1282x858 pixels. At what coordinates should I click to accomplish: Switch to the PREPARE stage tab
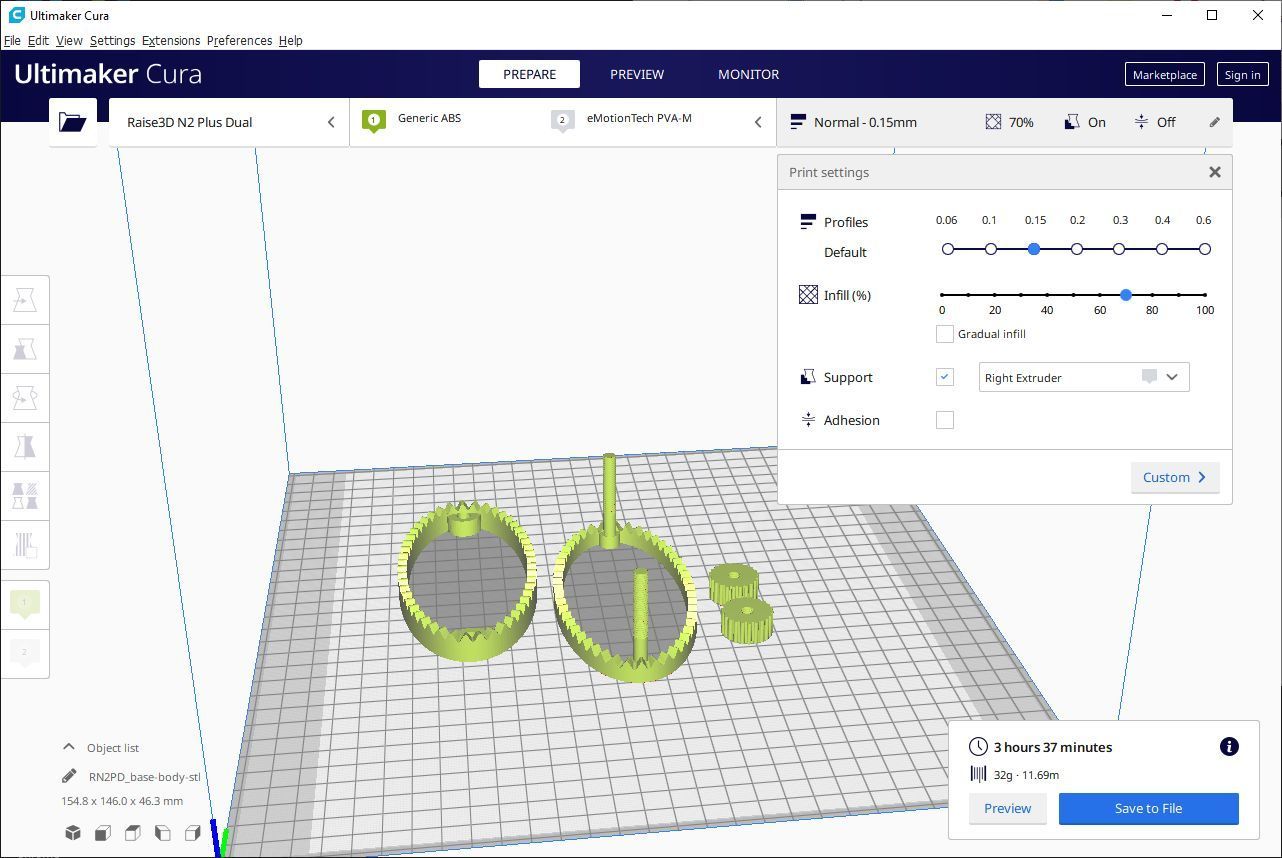(x=530, y=74)
